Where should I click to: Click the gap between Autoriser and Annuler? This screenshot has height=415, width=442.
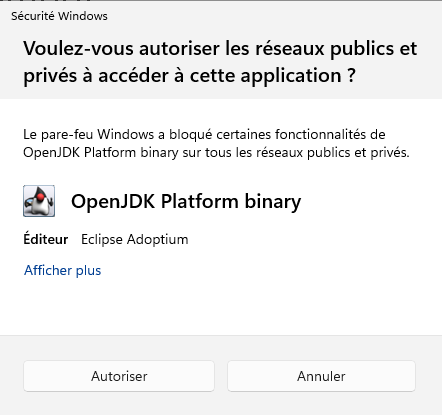[221, 376]
